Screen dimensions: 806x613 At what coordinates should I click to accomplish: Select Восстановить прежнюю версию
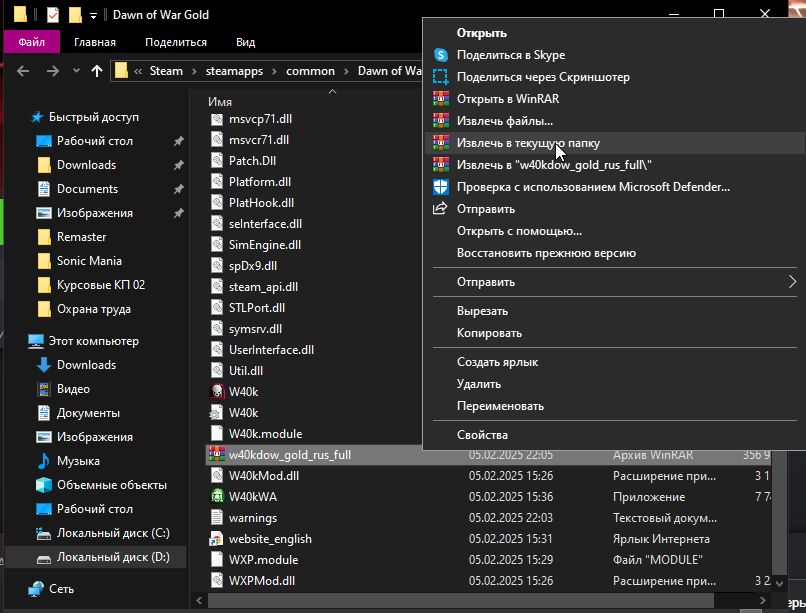[614, 253]
